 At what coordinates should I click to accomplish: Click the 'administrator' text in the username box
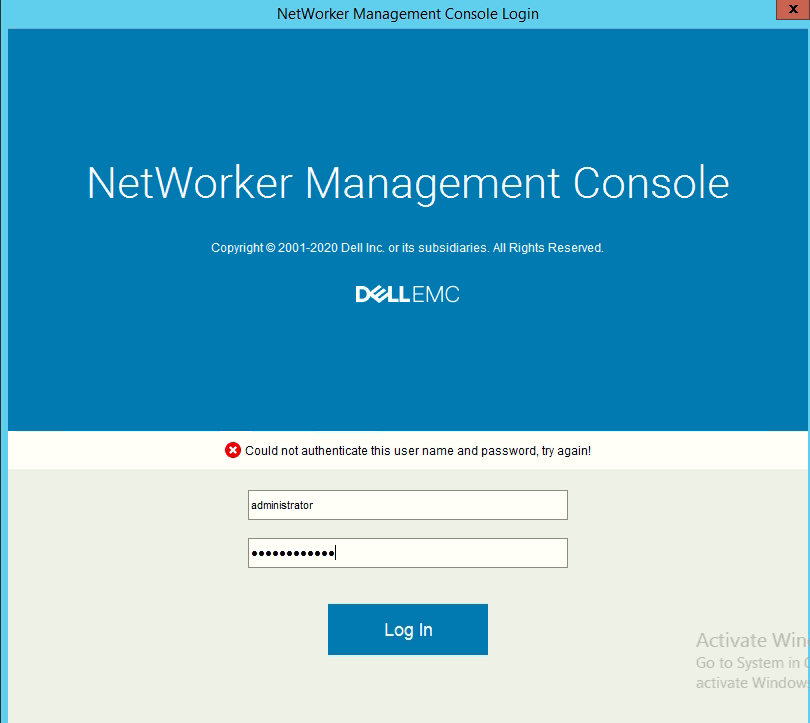click(x=282, y=505)
